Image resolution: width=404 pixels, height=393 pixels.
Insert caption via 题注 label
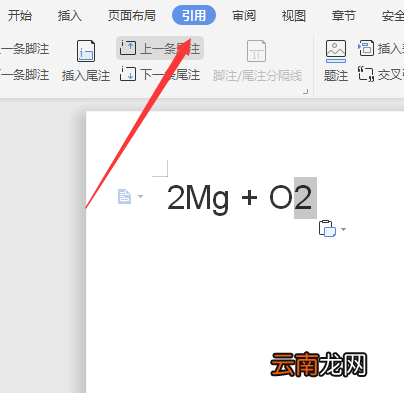[336, 76]
